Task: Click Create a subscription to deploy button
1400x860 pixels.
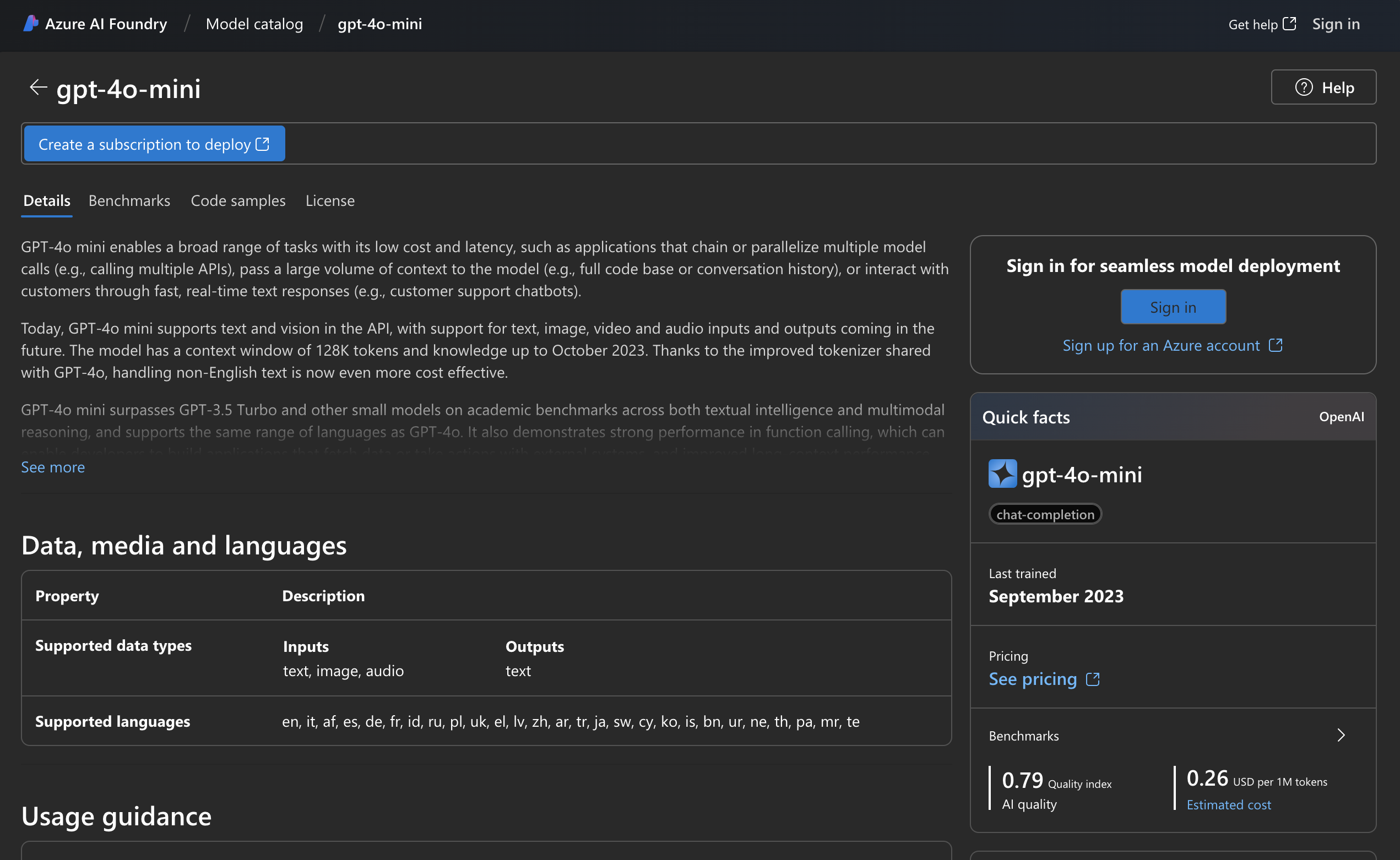Action: (154, 144)
